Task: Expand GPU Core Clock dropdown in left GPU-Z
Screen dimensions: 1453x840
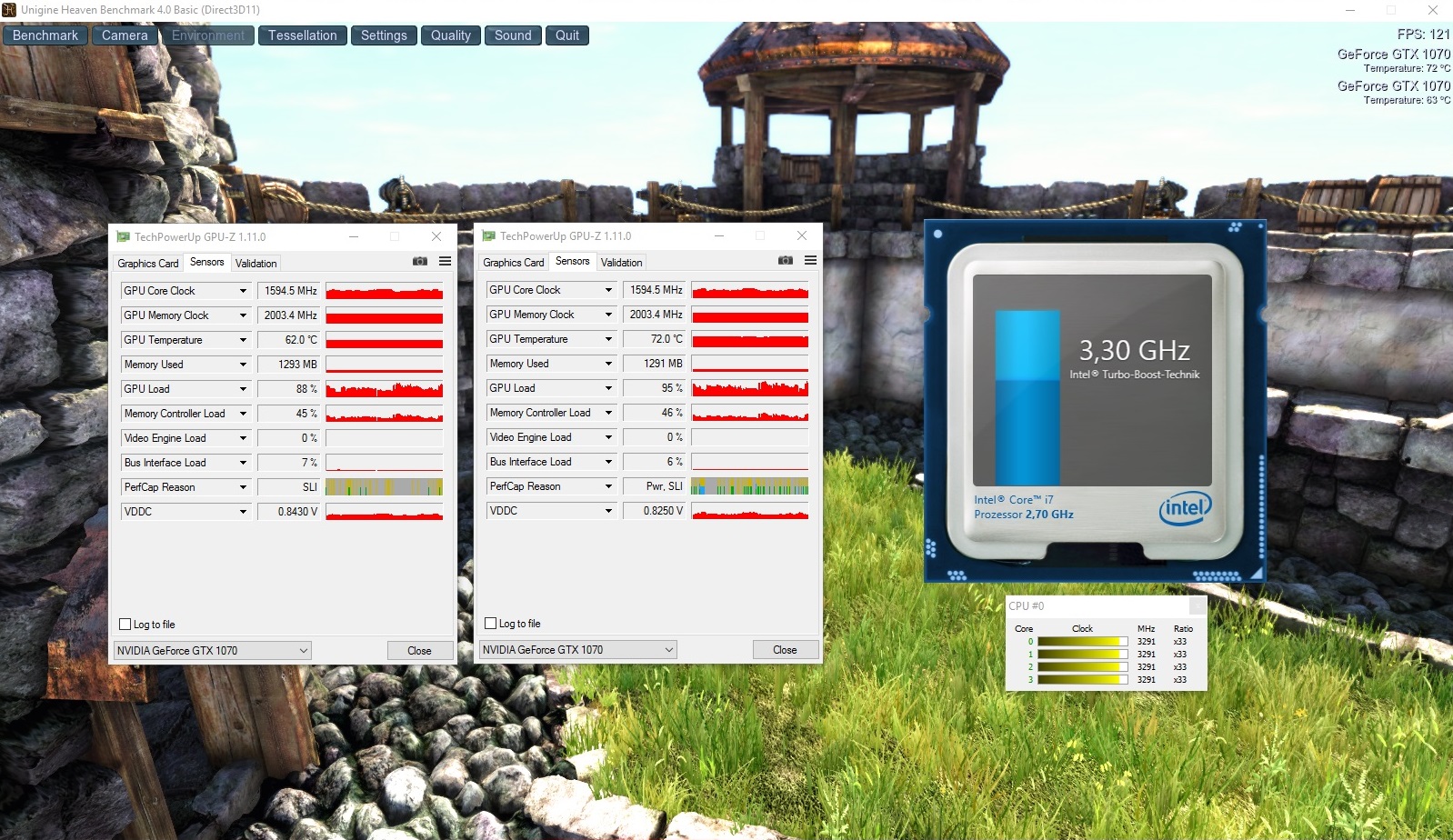Action: 243,291
